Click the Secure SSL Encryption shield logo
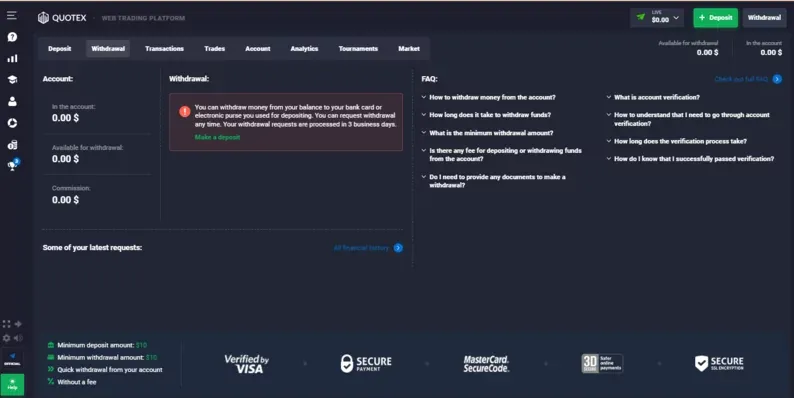 [x=719, y=363]
